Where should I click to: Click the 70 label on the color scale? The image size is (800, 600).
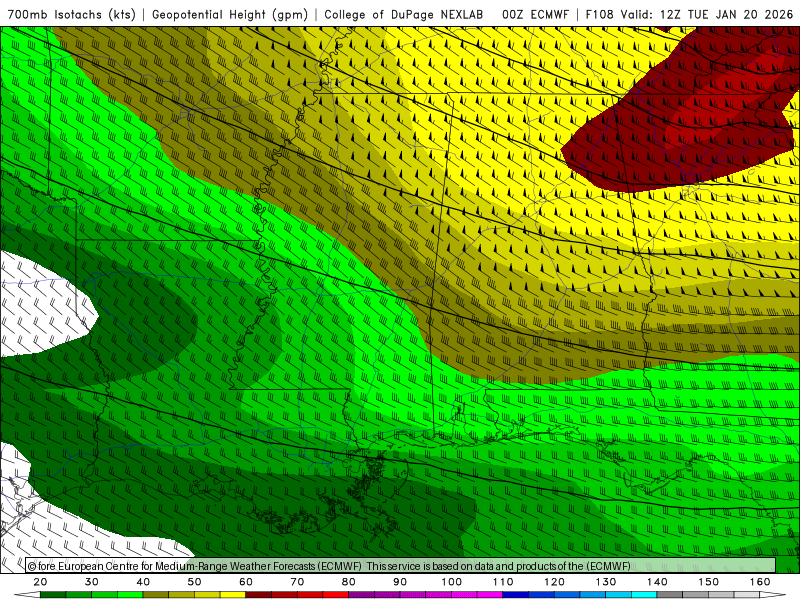click(297, 582)
